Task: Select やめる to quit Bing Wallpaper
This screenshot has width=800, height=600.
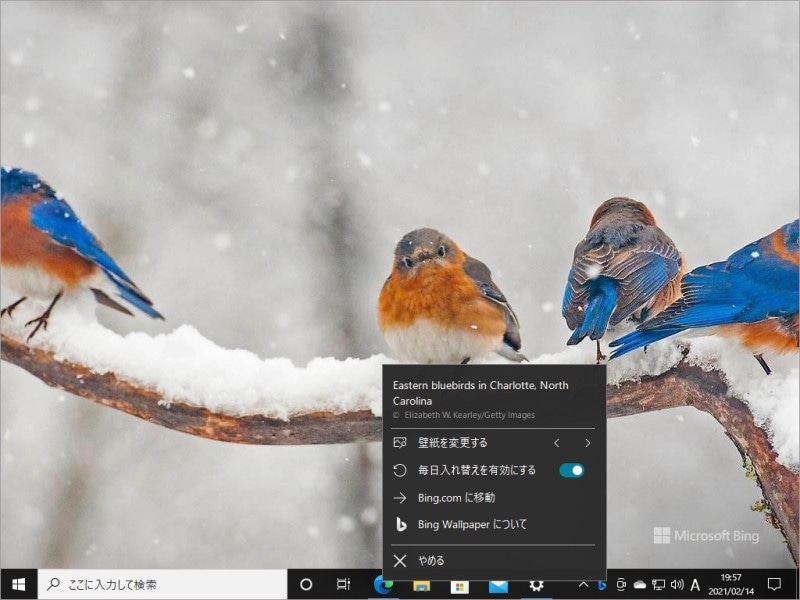Action: (431, 561)
